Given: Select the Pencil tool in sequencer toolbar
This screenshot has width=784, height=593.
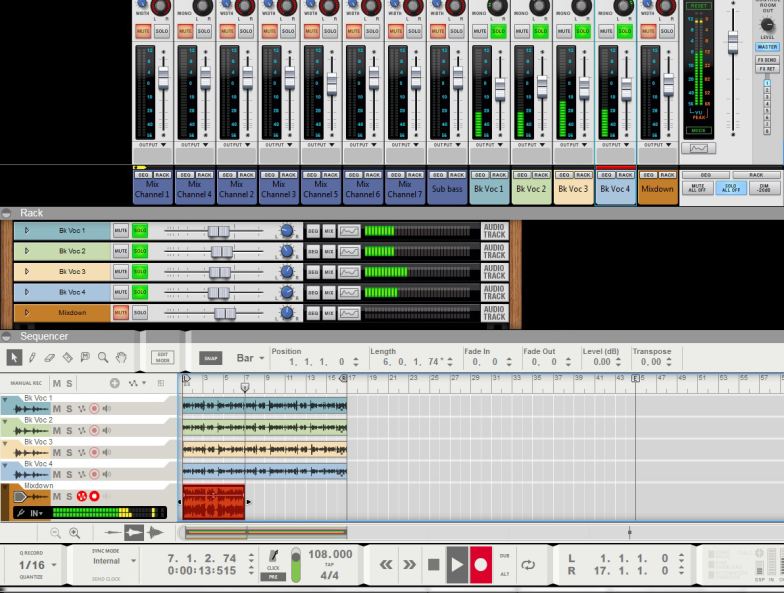Looking at the screenshot, I should click(x=32, y=357).
